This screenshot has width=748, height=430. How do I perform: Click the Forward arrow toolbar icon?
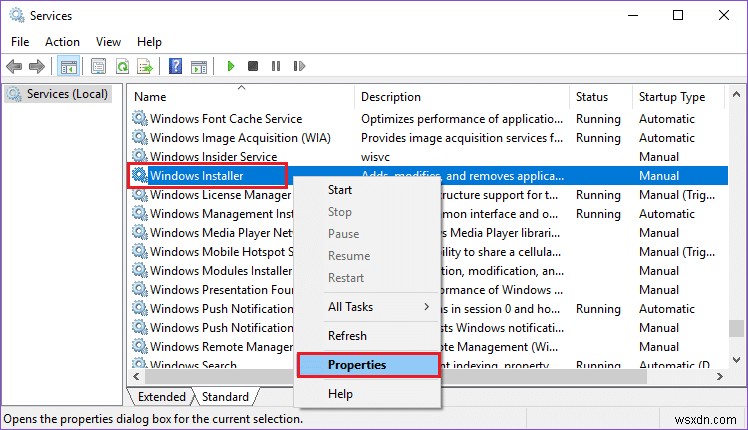point(37,66)
